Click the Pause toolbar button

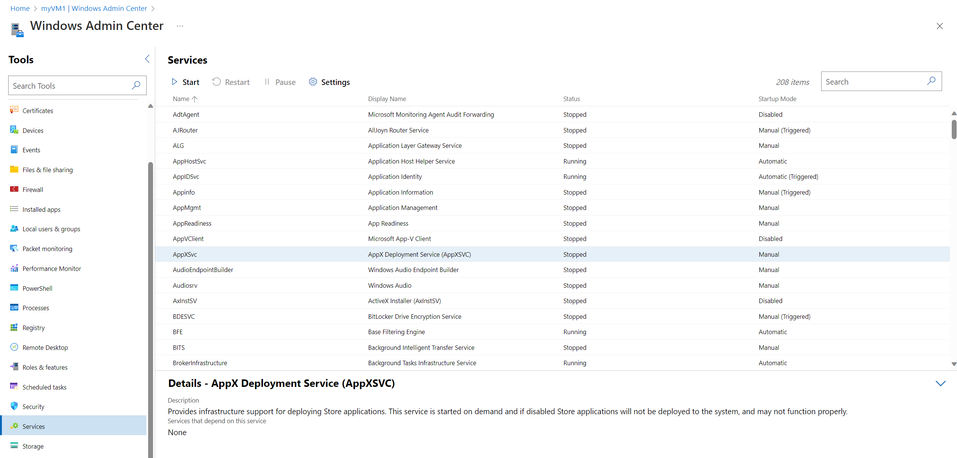pos(280,82)
